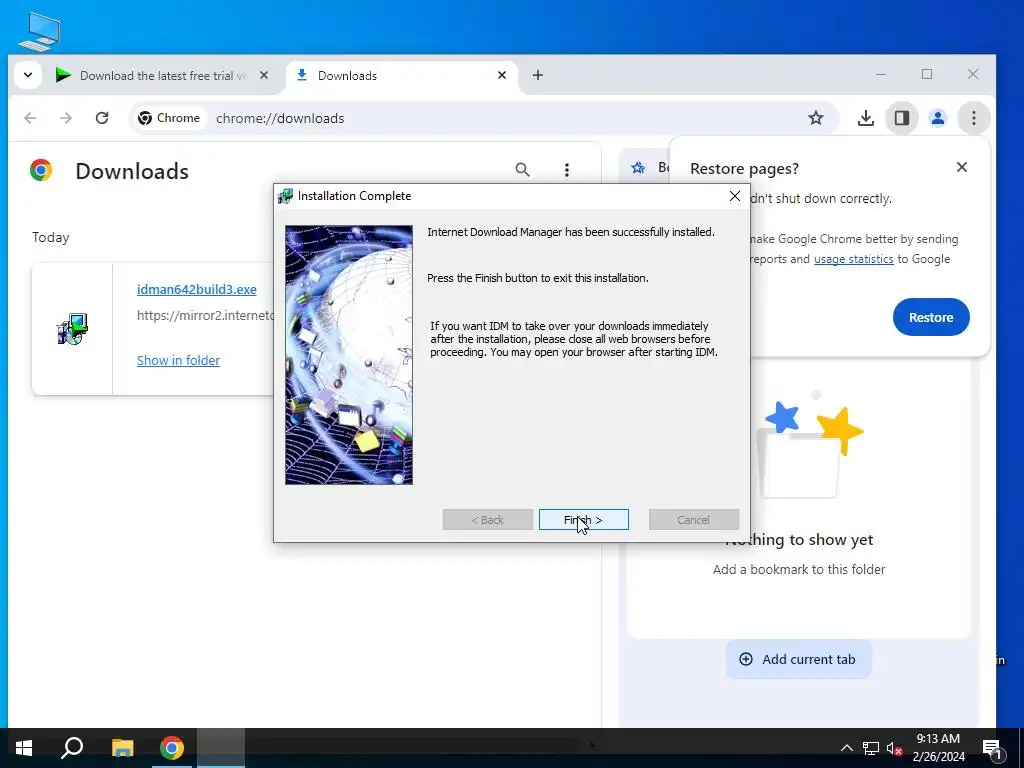Close the Installation Complete dialog
Screen dimensions: 1024x768
click(x=735, y=196)
